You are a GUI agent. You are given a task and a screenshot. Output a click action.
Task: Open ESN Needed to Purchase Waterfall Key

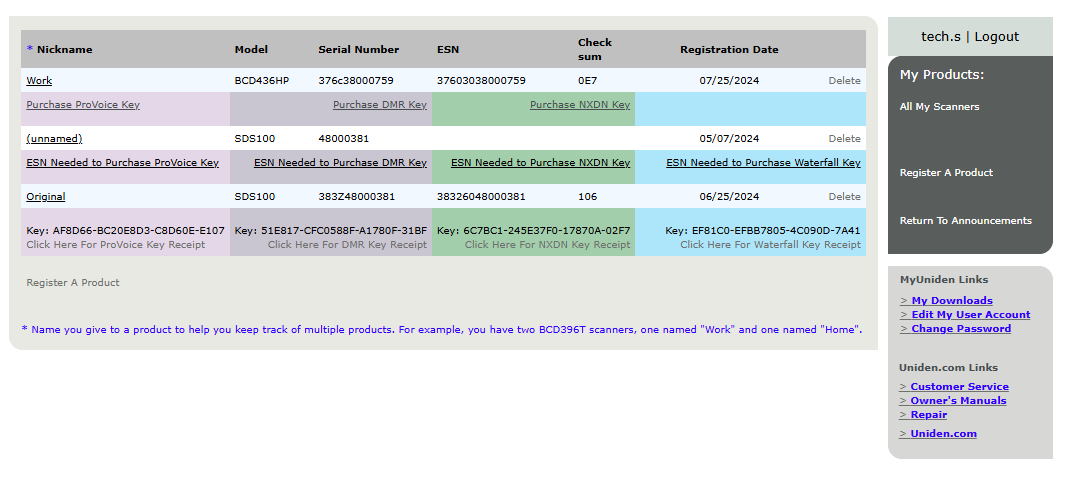pyautogui.click(x=763, y=163)
